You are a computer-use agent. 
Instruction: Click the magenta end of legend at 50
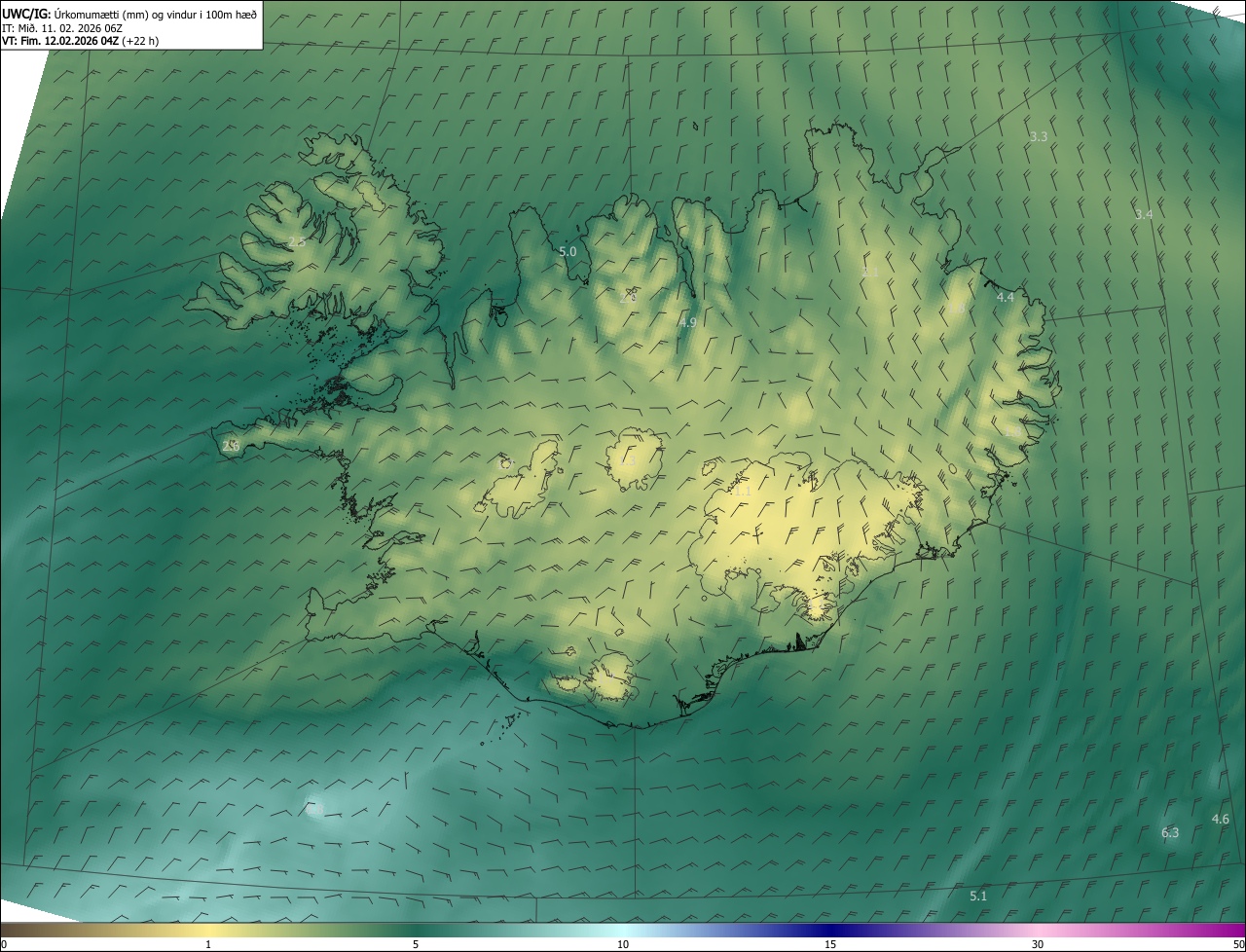coord(1239,930)
